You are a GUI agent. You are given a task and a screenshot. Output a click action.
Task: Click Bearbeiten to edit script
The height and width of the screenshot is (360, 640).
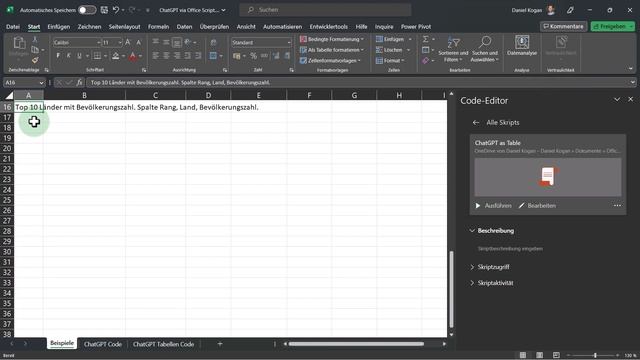tap(537, 206)
